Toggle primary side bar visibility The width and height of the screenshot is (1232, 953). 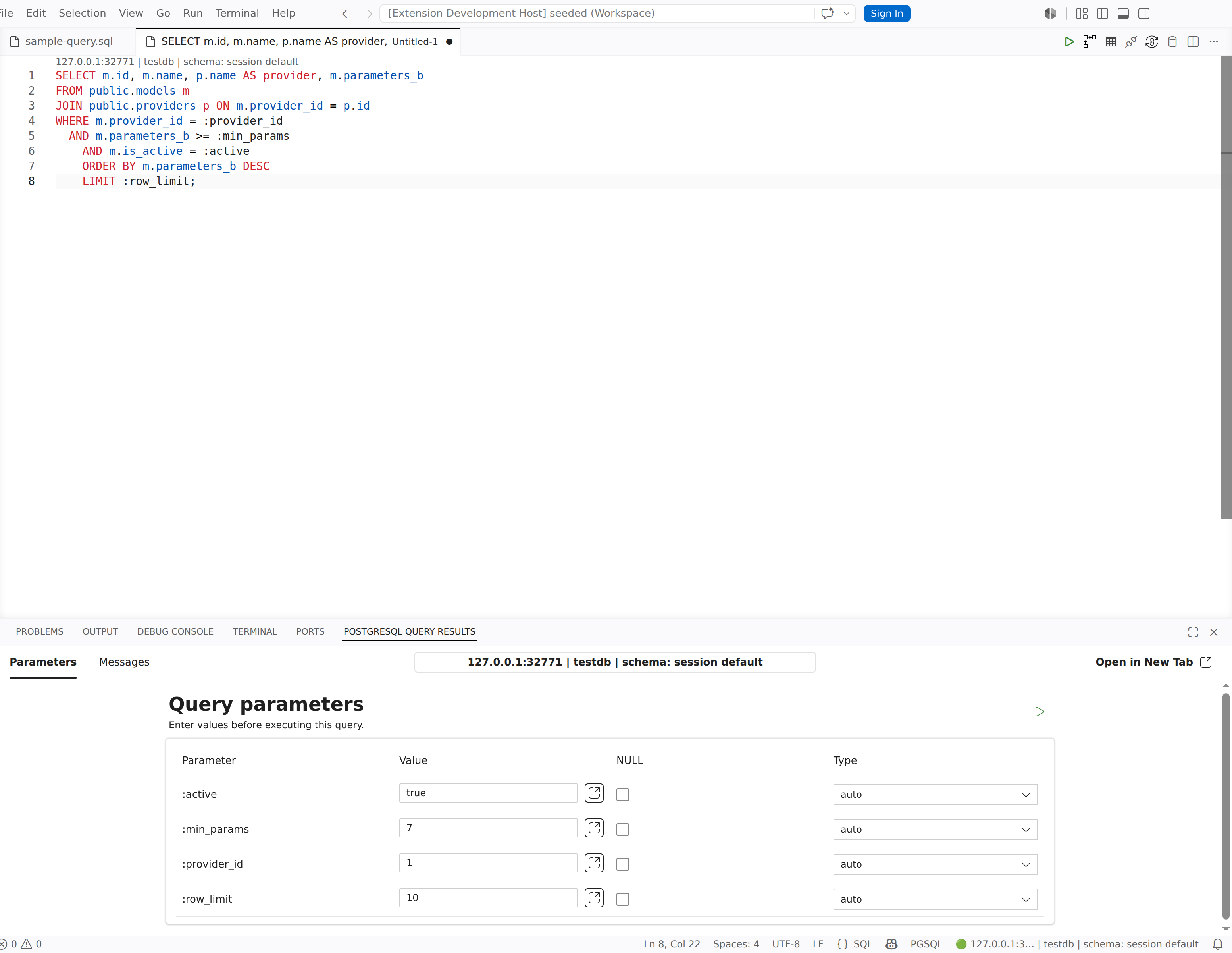point(1103,14)
